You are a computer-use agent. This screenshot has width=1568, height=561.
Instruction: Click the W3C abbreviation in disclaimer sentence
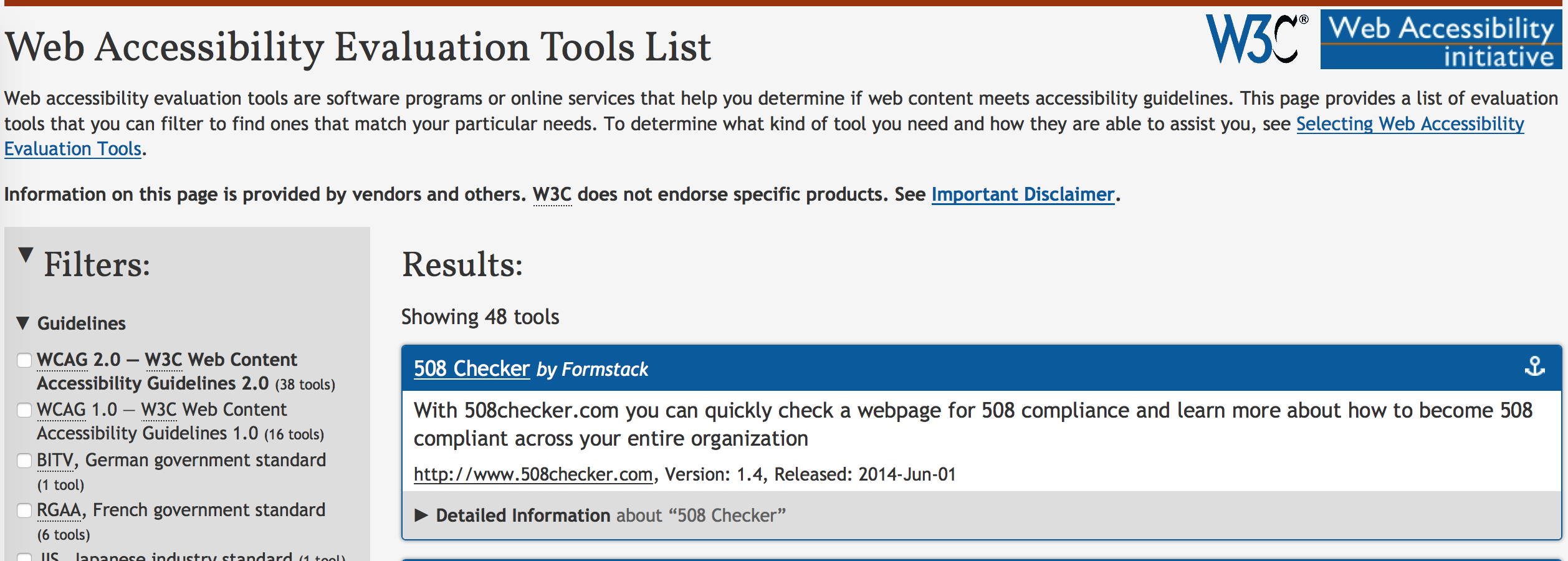(552, 194)
